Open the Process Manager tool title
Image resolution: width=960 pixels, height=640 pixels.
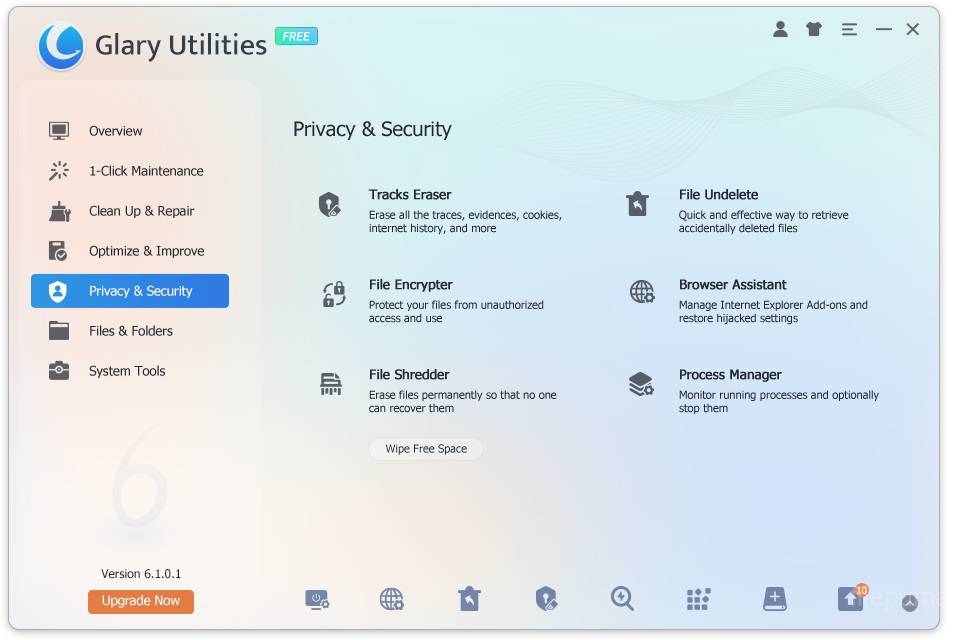click(x=730, y=375)
